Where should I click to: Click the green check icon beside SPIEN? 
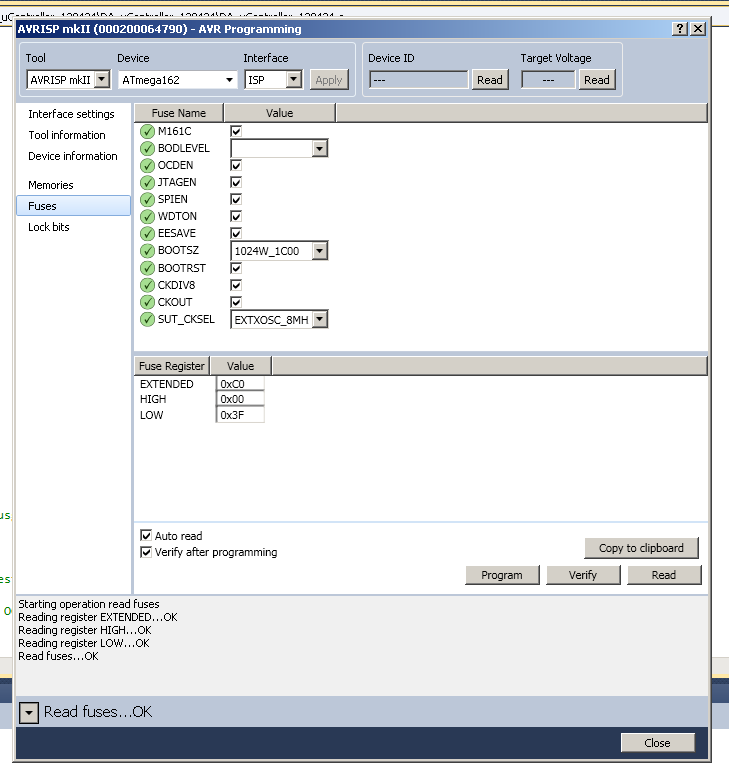[147, 200]
